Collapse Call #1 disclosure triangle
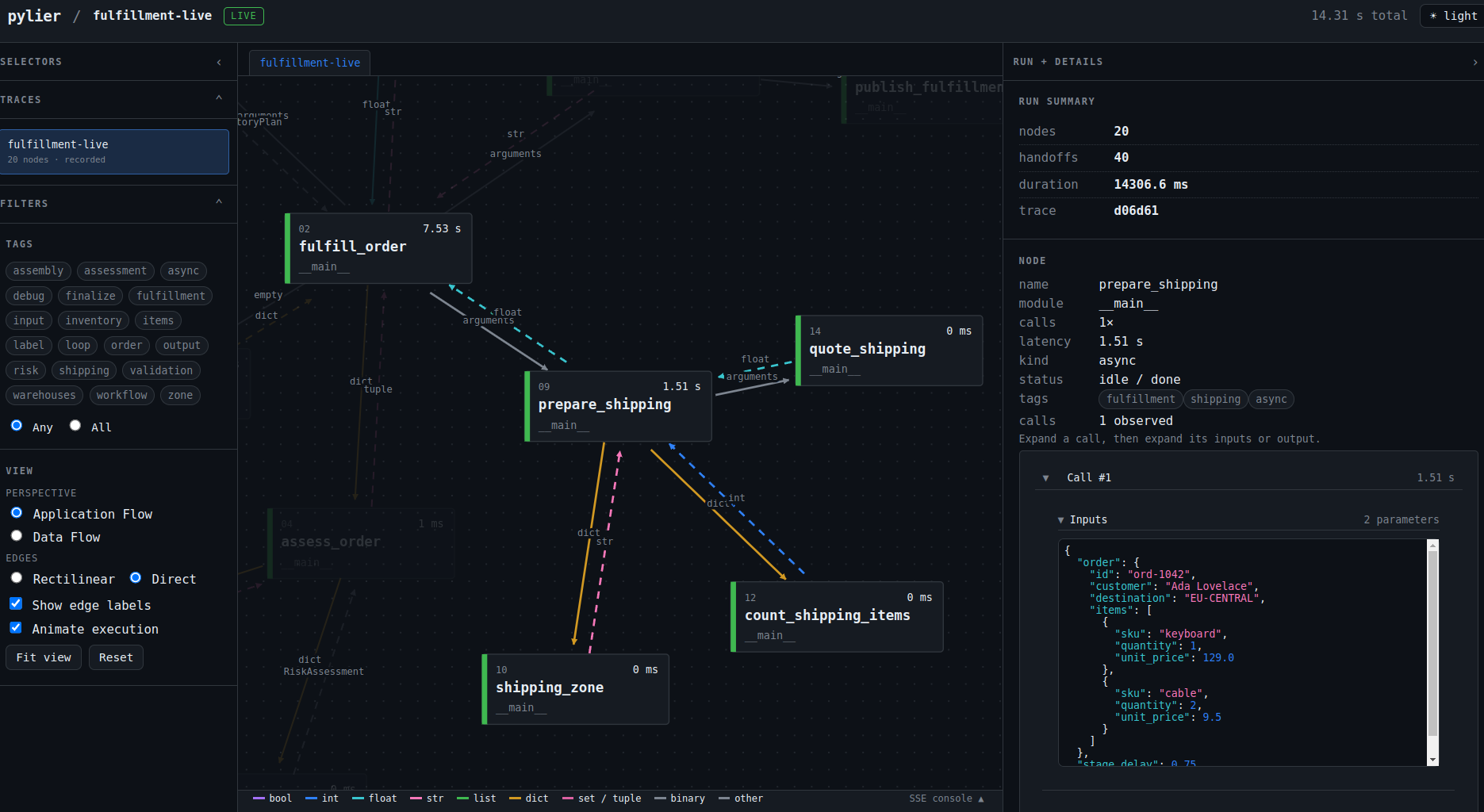Image resolution: width=1484 pixels, height=812 pixels. pyautogui.click(x=1046, y=478)
